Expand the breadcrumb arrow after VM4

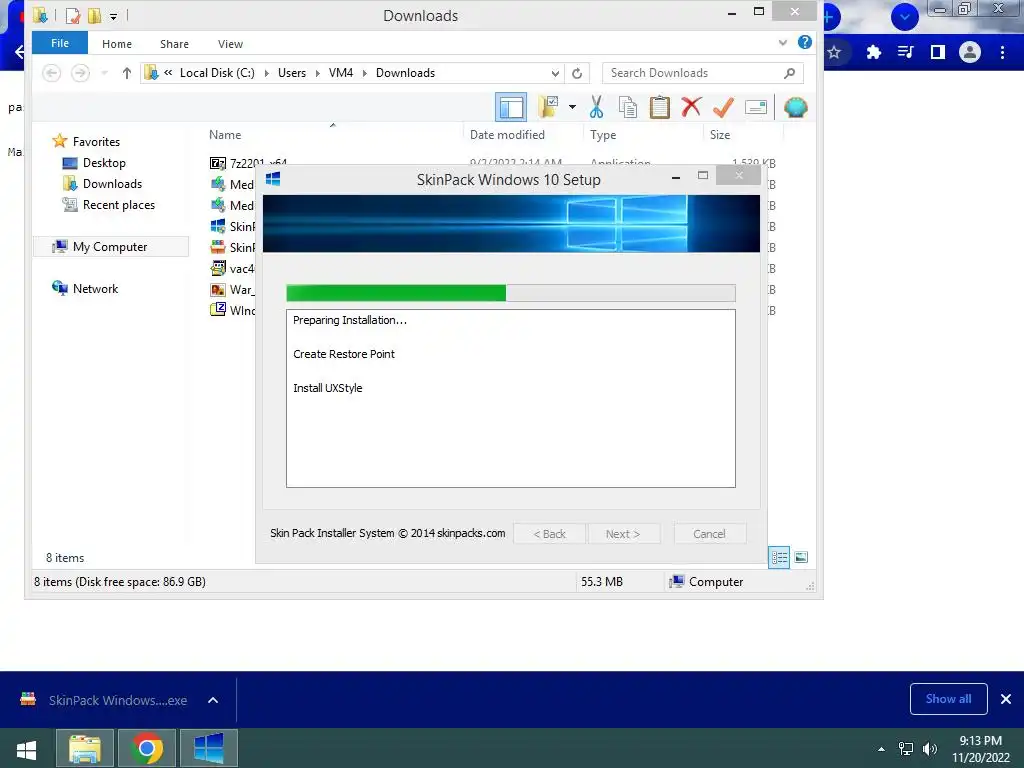click(x=364, y=73)
